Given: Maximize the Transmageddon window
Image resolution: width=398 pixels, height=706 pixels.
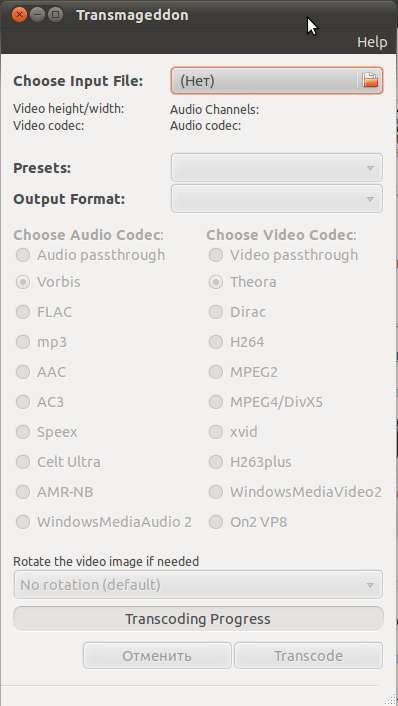Looking at the screenshot, I should 55,15.
